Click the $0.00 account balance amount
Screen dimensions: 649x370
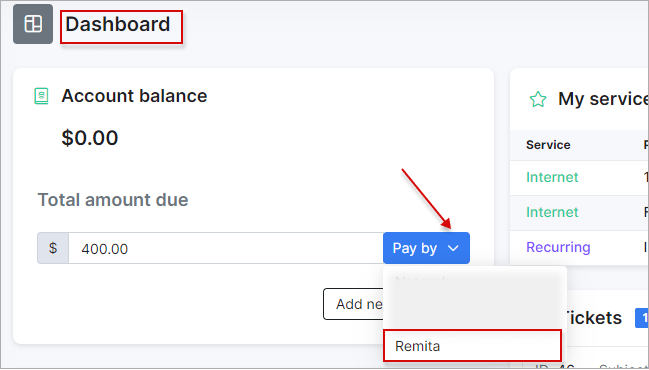pyautogui.click(x=90, y=138)
